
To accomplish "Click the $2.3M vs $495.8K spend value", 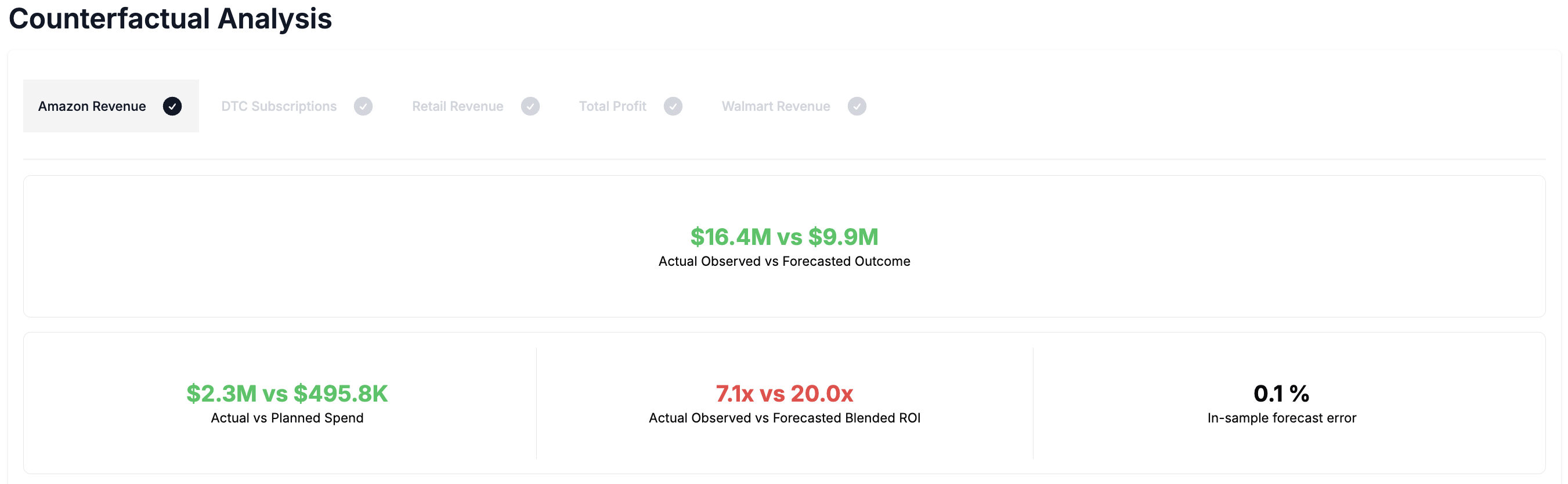I will 287,393.
